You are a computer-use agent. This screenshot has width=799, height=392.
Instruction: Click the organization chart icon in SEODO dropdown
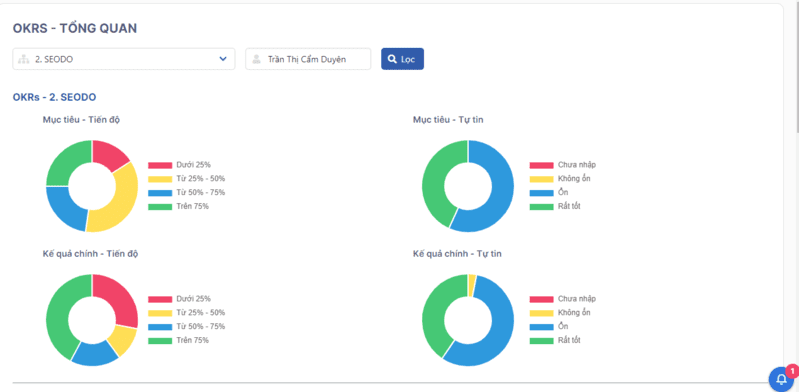(x=23, y=59)
